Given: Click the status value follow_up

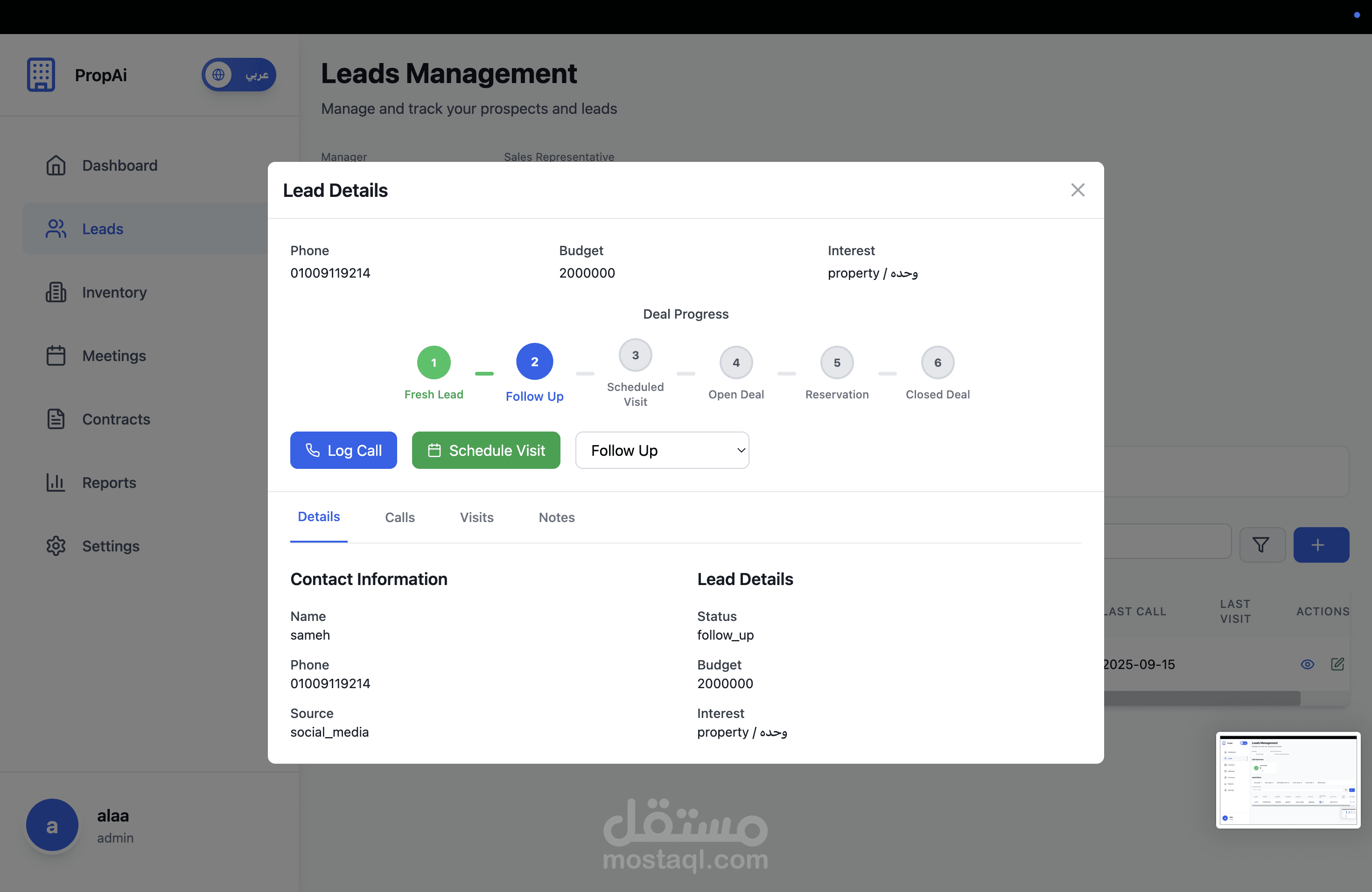Looking at the screenshot, I should click(725, 635).
